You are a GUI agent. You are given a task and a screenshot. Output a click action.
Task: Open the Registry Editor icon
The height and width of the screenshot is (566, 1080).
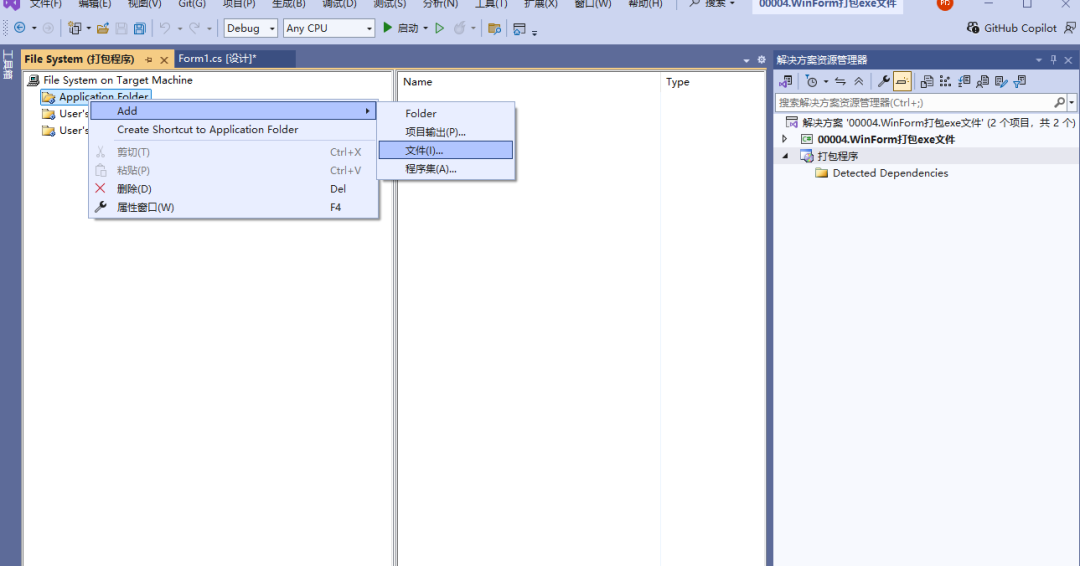pyautogui.click(x=945, y=81)
